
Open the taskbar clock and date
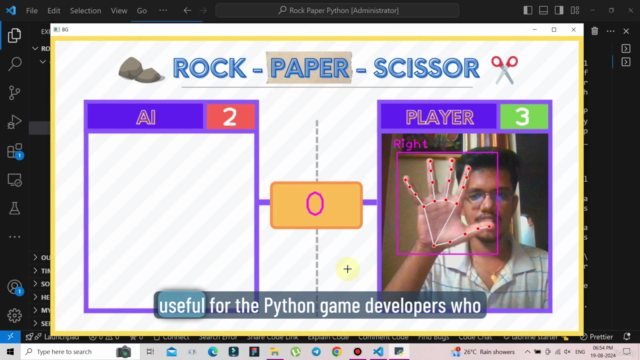[x=602, y=351]
